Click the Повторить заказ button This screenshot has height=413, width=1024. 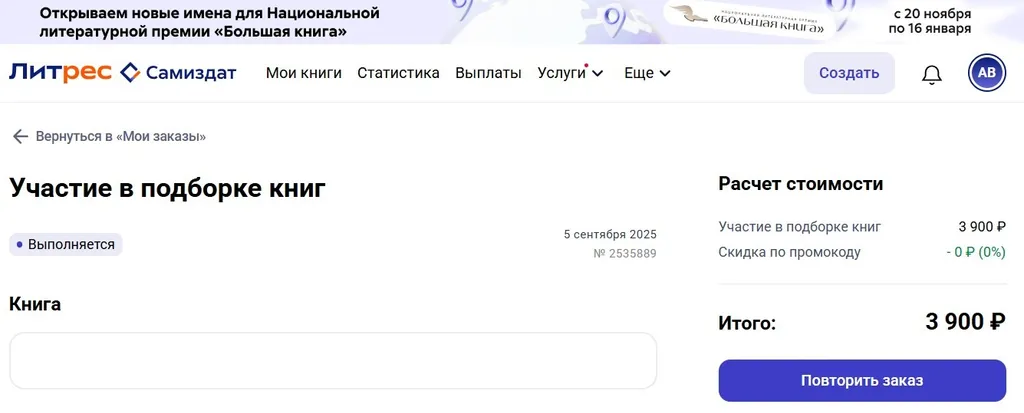pos(862,380)
